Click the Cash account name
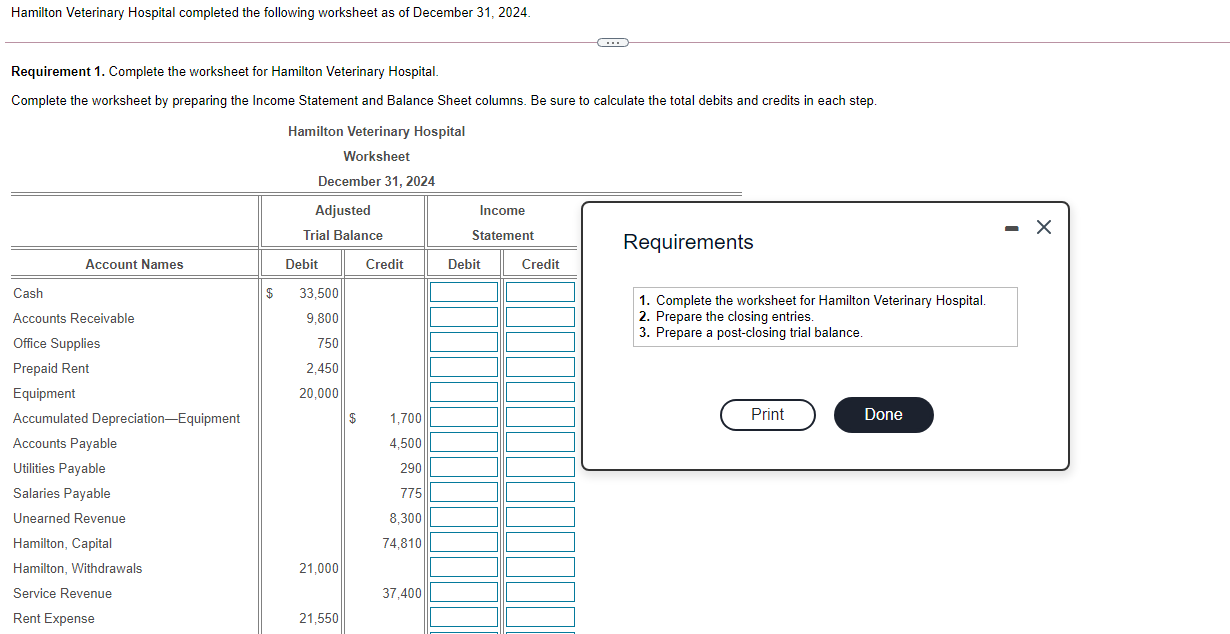This screenshot has width=1230, height=634. (28, 293)
